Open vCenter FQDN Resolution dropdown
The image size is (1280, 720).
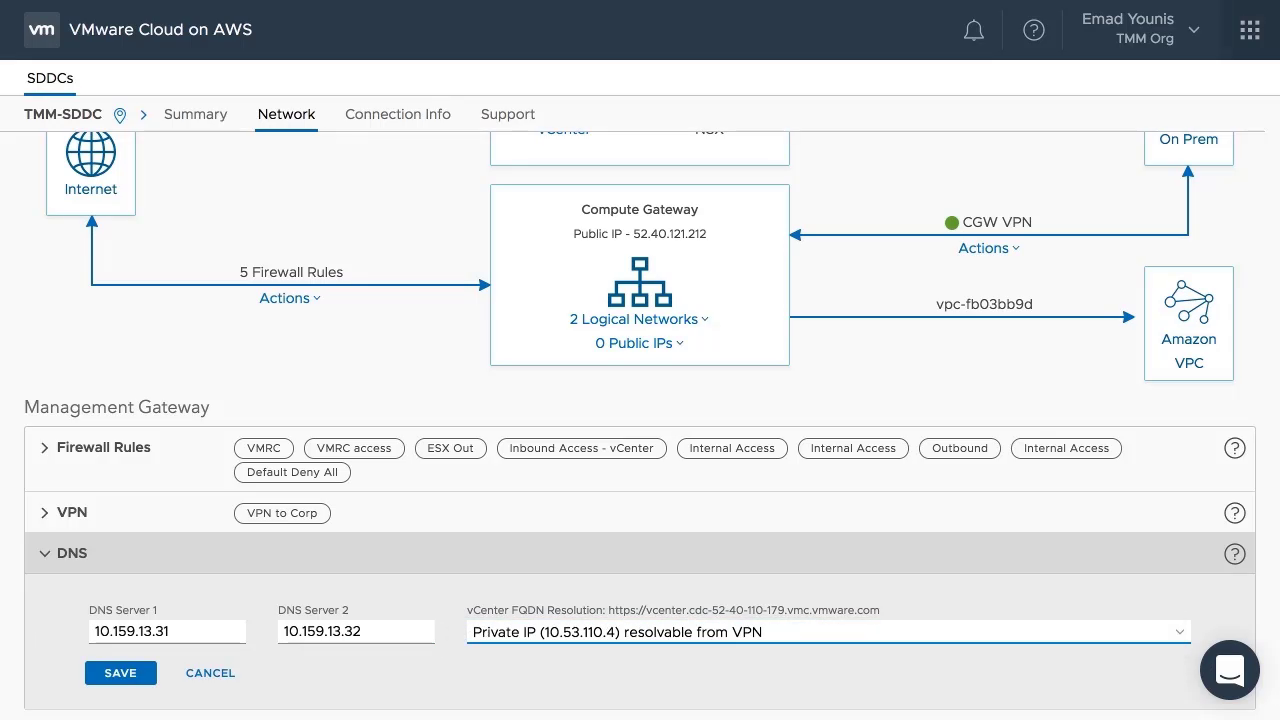click(x=829, y=632)
